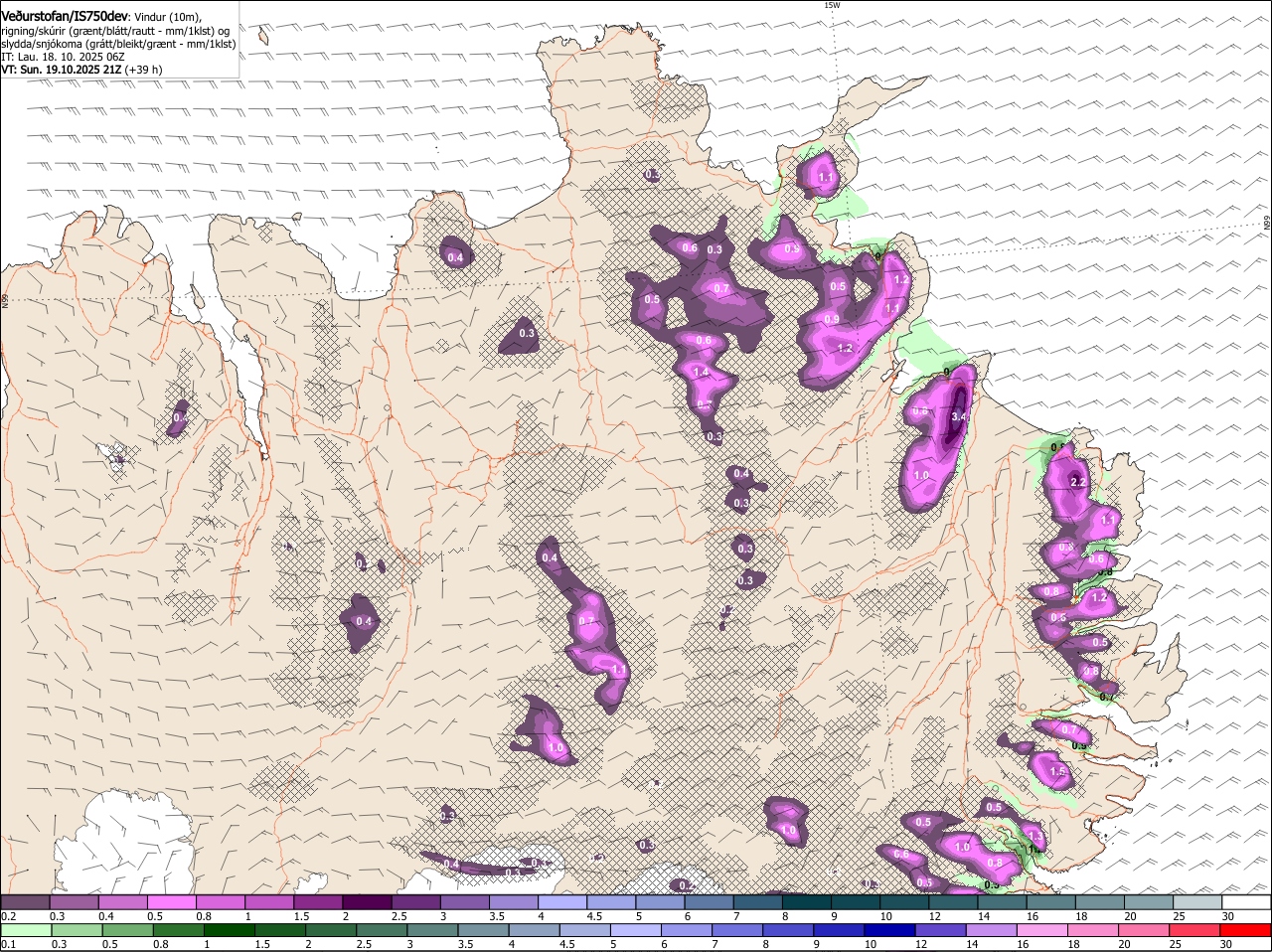The height and width of the screenshot is (952, 1272).
Task: Pick the deep navy blue swatch of the rain scale
Action: [x=889, y=930]
